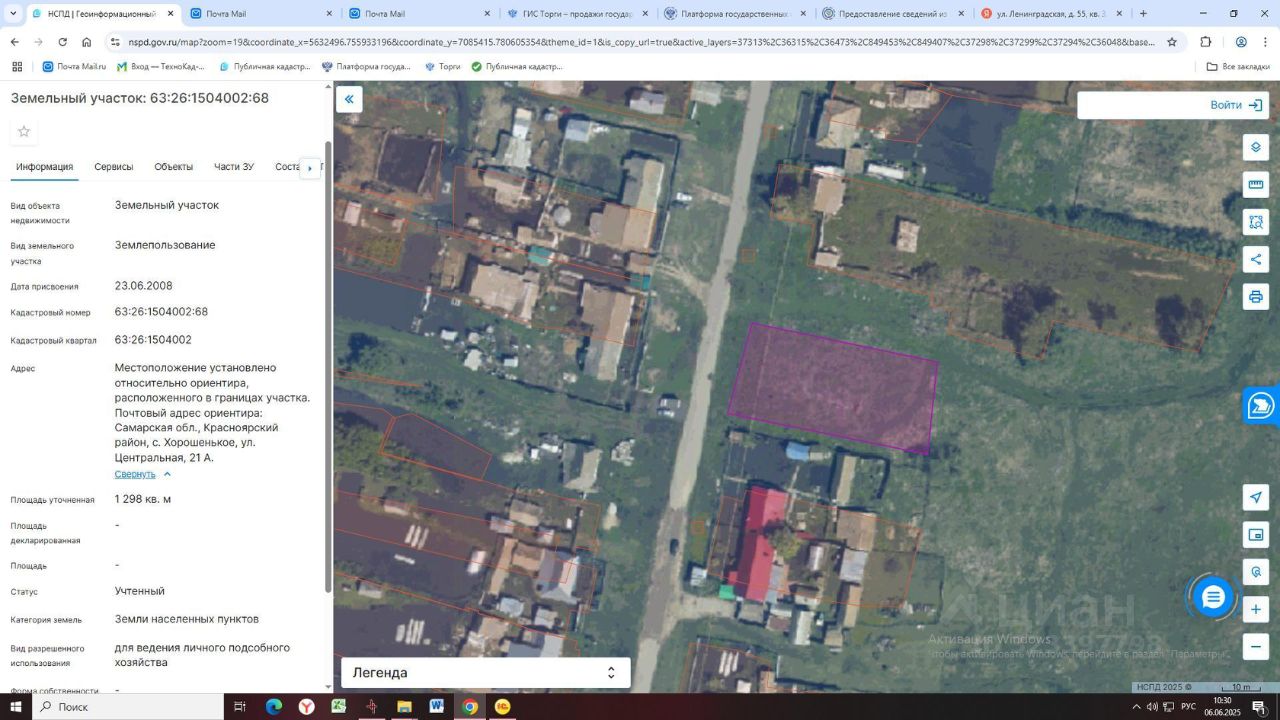
Task: Open a new browser tab
Action: pos(1143,14)
